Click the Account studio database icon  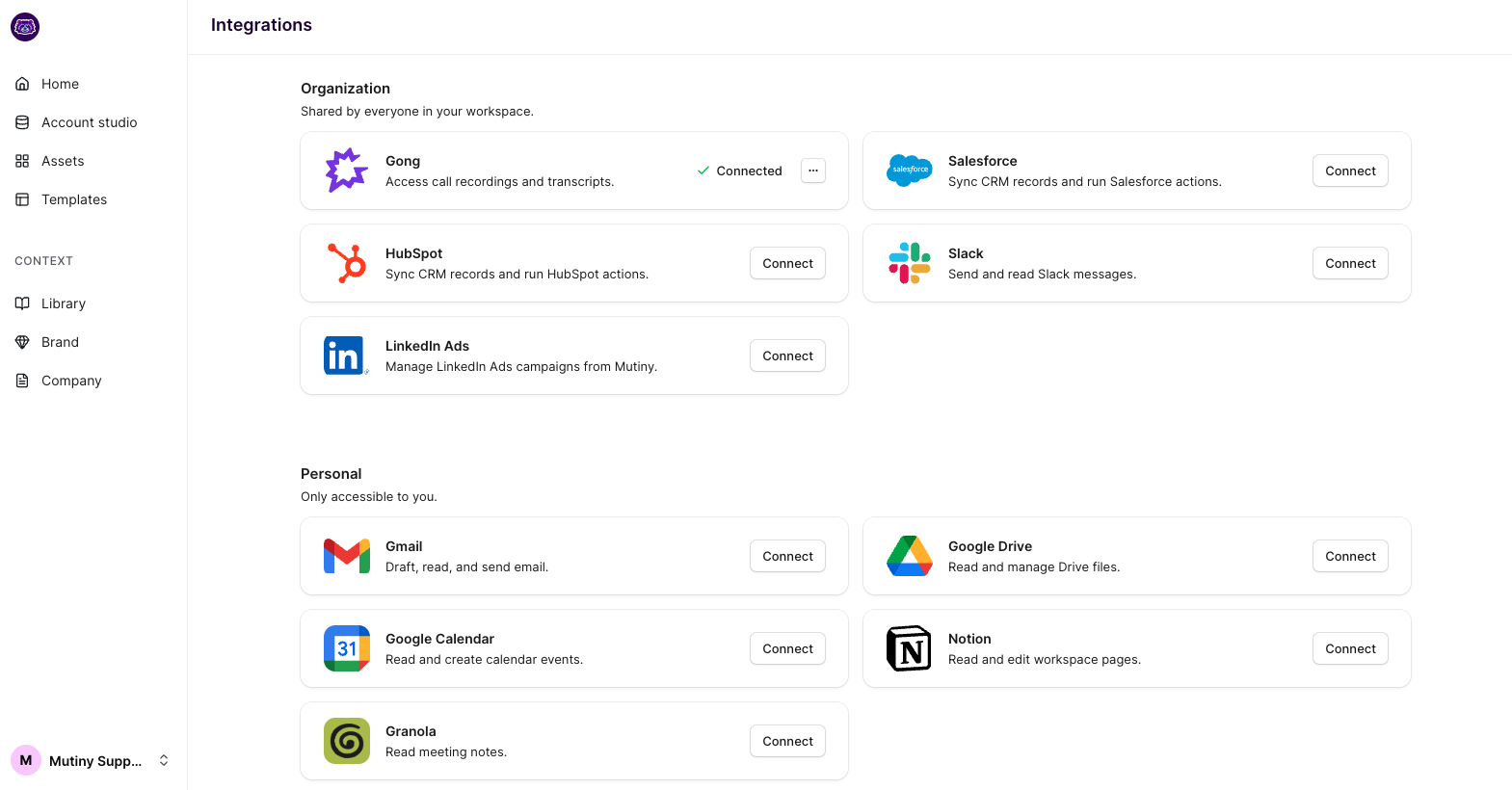click(22, 122)
